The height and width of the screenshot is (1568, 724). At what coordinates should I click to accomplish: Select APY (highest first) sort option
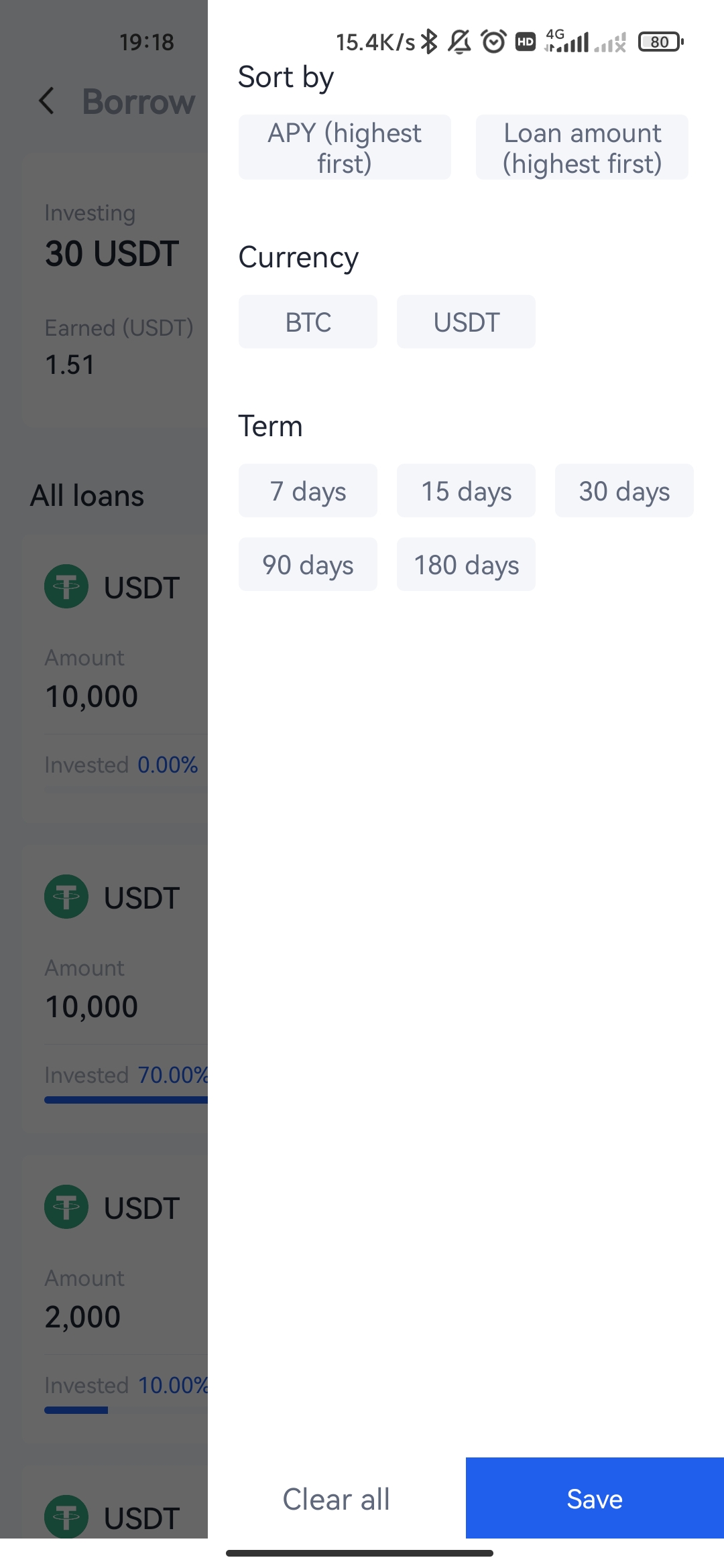345,147
